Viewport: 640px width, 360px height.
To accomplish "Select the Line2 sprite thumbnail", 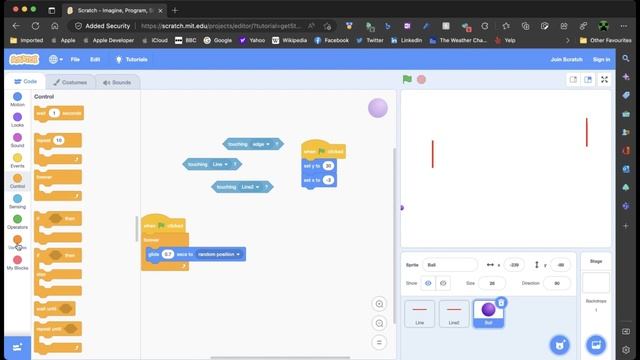I will click(x=454, y=314).
